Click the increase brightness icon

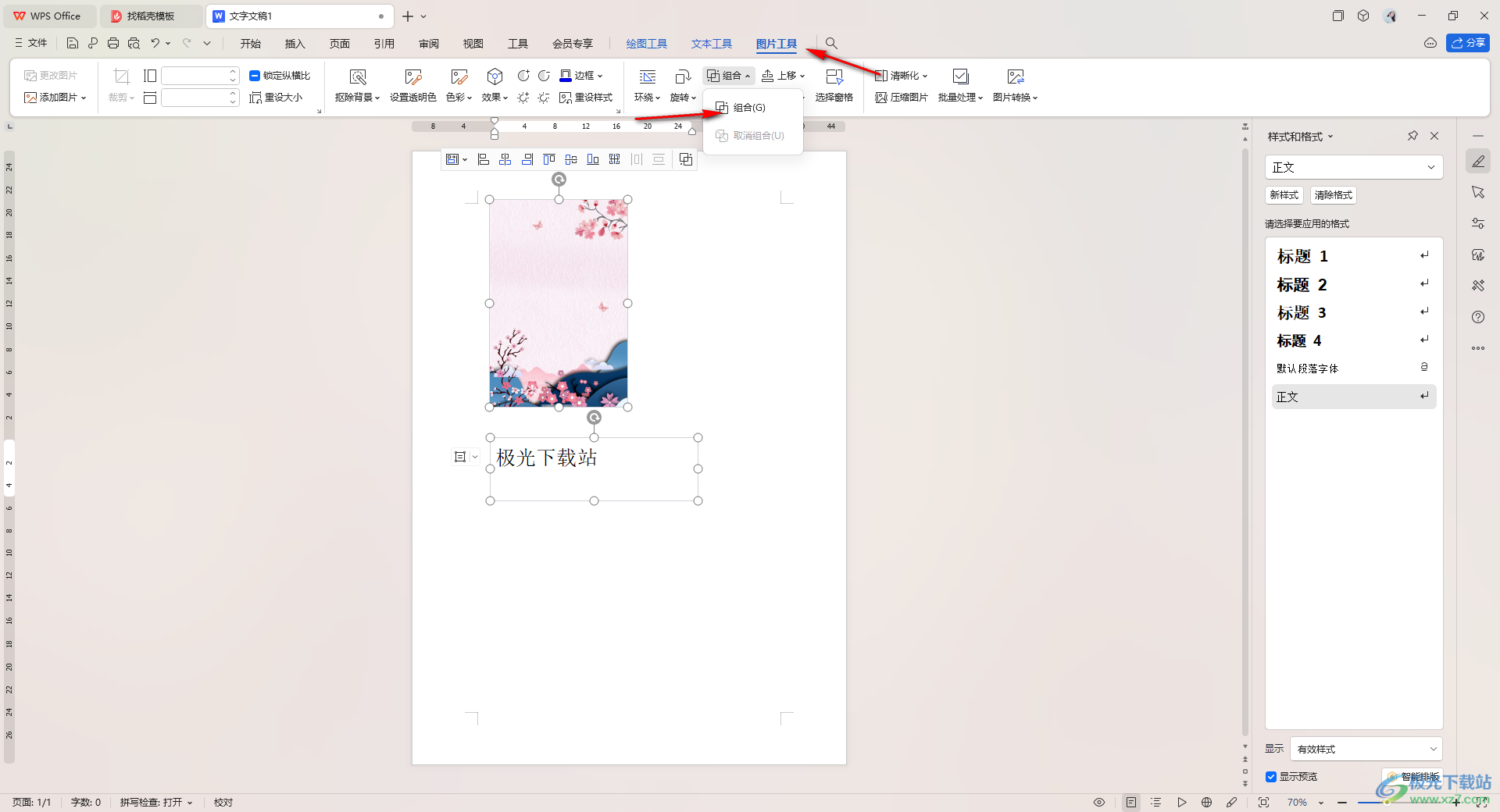click(x=523, y=98)
